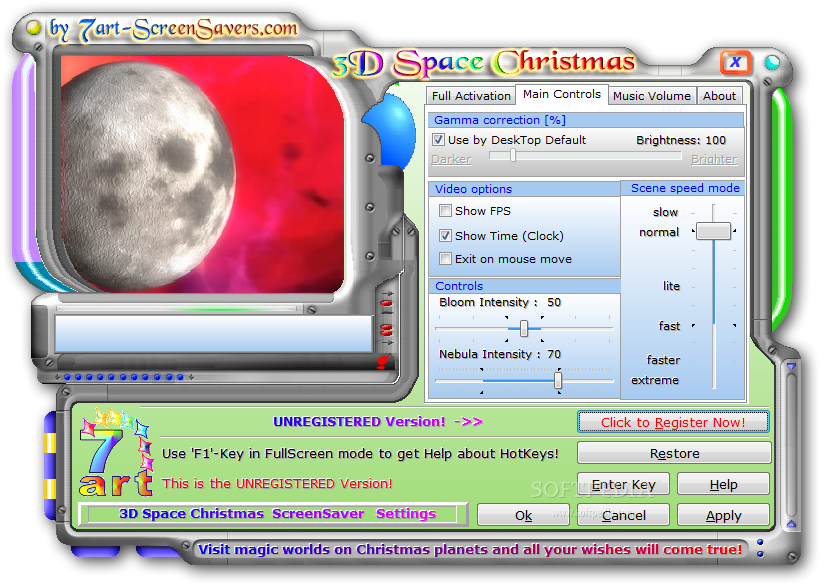The image size is (821, 585).
Task: Click the cyan round light beside X button
Action: [772, 62]
